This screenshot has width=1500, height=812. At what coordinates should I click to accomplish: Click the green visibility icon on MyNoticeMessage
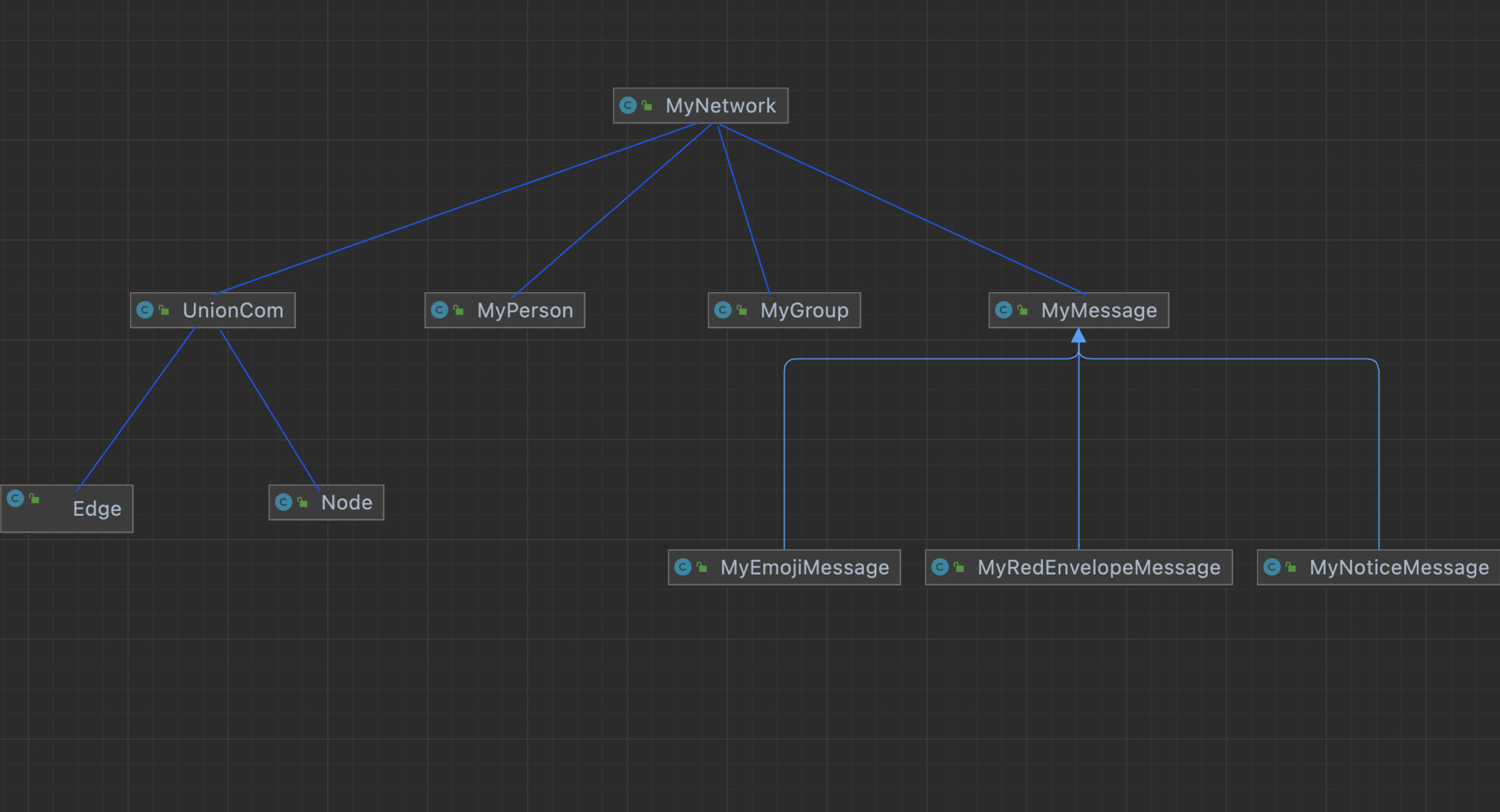point(1292,568)
